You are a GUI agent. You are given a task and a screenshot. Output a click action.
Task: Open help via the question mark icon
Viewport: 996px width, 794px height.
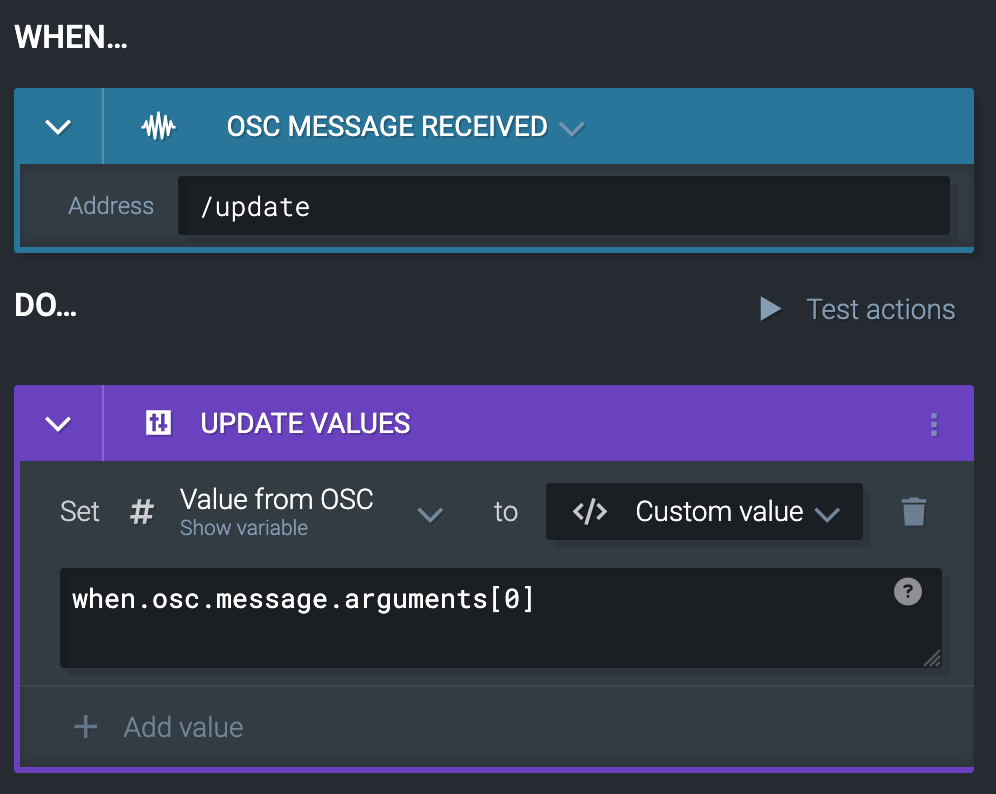[907, 592]
